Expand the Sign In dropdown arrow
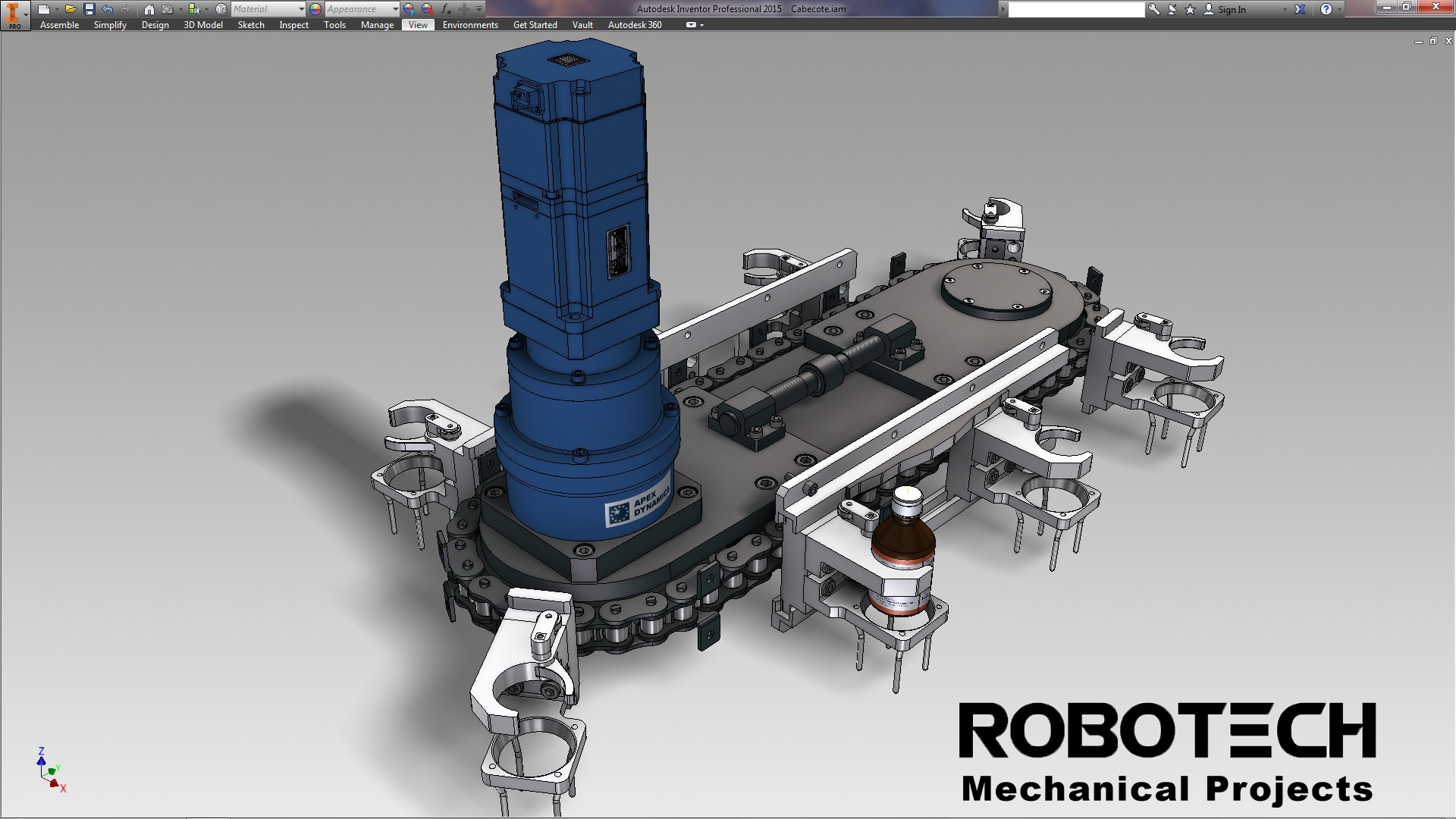The width and height of the screenshot is (1456, 819). (x=1285, y=9)
